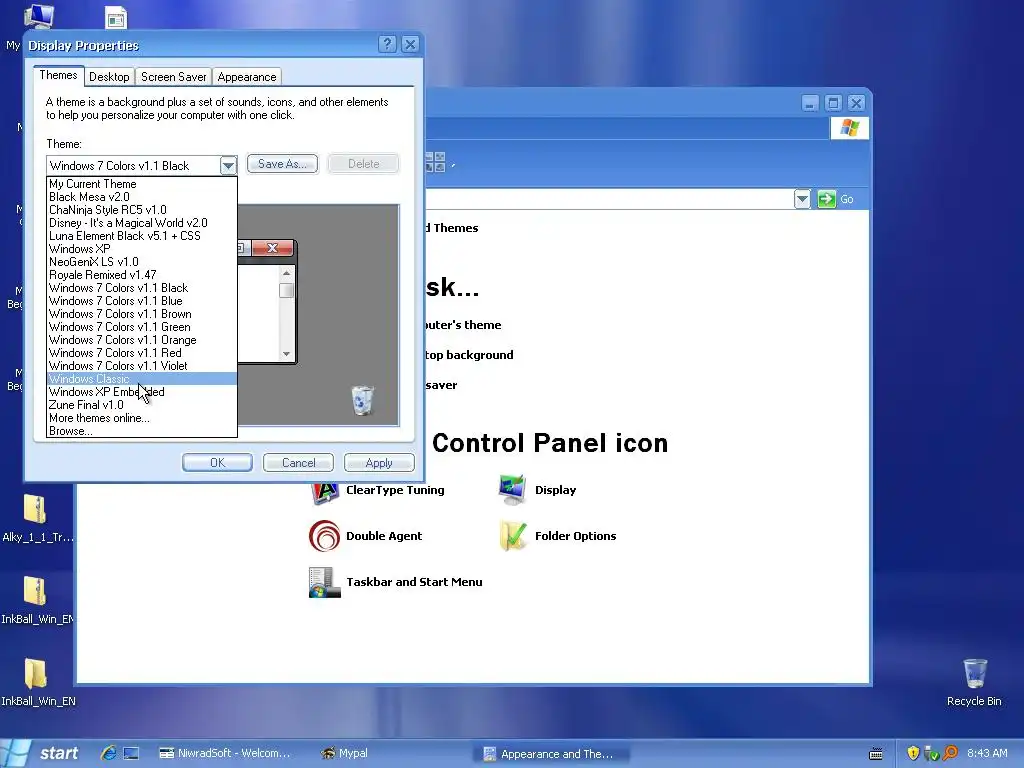1024x768 pixels.
Task: Click the InkBall_Win_EN zip archive icon
Action: 35,591
